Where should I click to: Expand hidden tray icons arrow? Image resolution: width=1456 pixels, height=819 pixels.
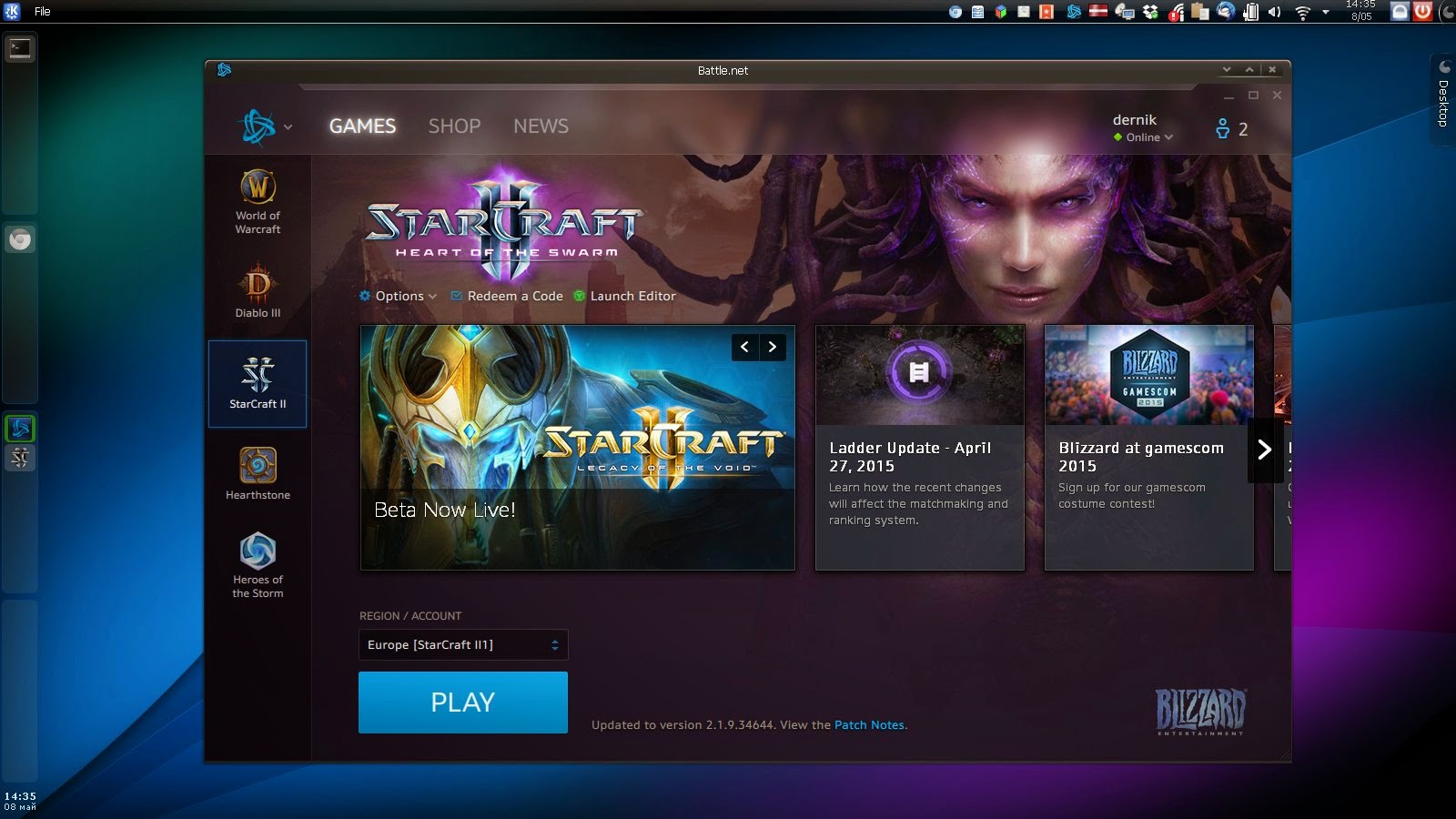pyautogui.click(x=1325, y=12)
